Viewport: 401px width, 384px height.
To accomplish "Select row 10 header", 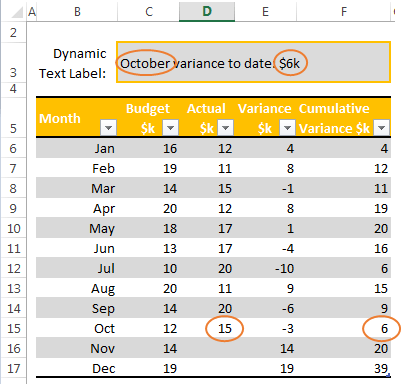I will pos(13,228).
